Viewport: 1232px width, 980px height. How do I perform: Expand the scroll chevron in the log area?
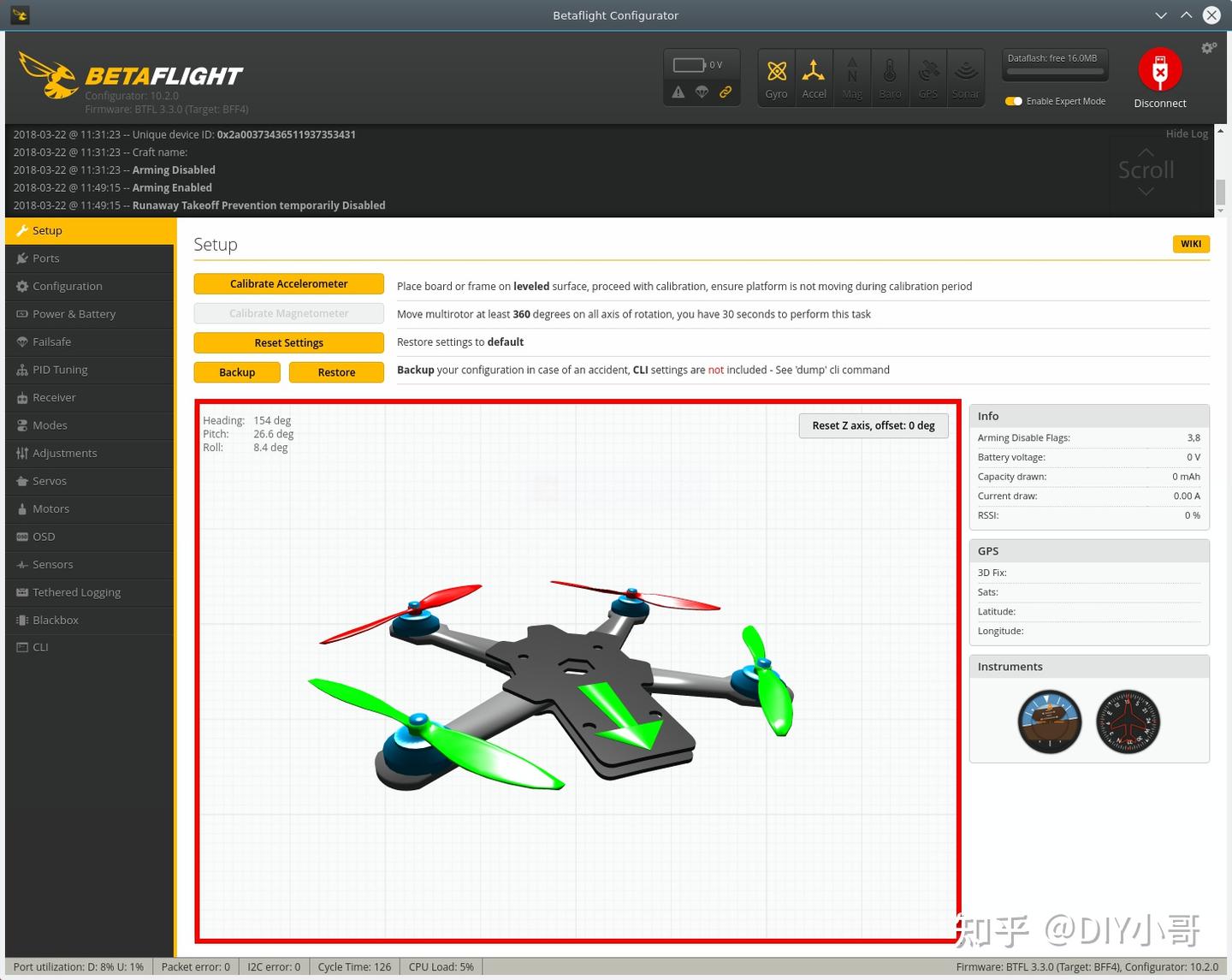(1146, 190)
